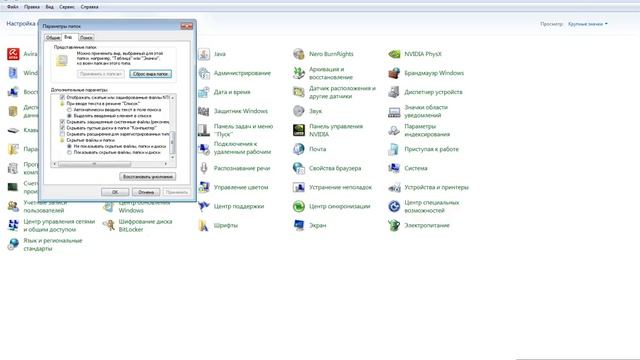Image resolution: width=640 pixels, height=360 pixels.
Task: Click the Отмена button
Action: pyautogui.click(x=146, y=192)
